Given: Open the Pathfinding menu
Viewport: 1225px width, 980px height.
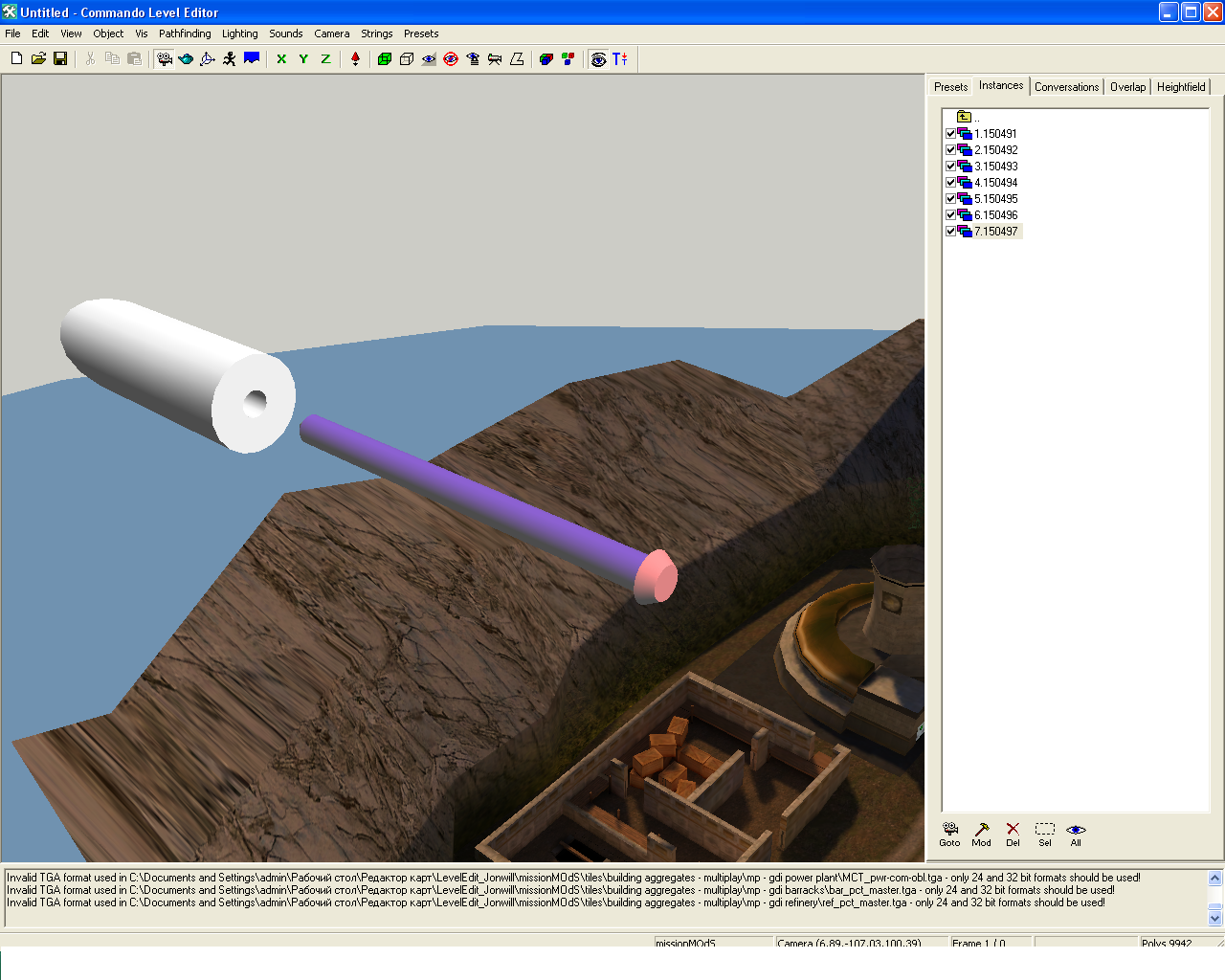Looking at the screenshot, I should coord(185,33).
